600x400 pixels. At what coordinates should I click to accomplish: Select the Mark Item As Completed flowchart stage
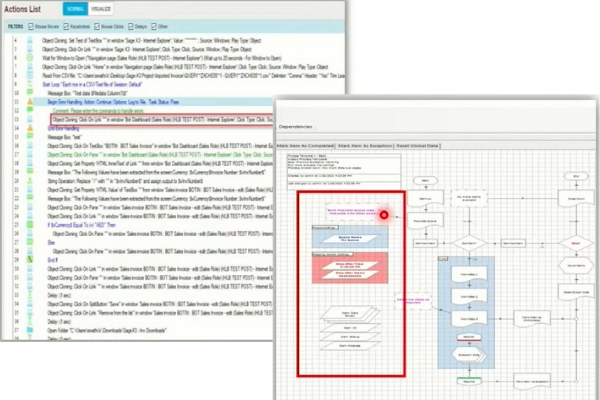(x=532, y=319)
